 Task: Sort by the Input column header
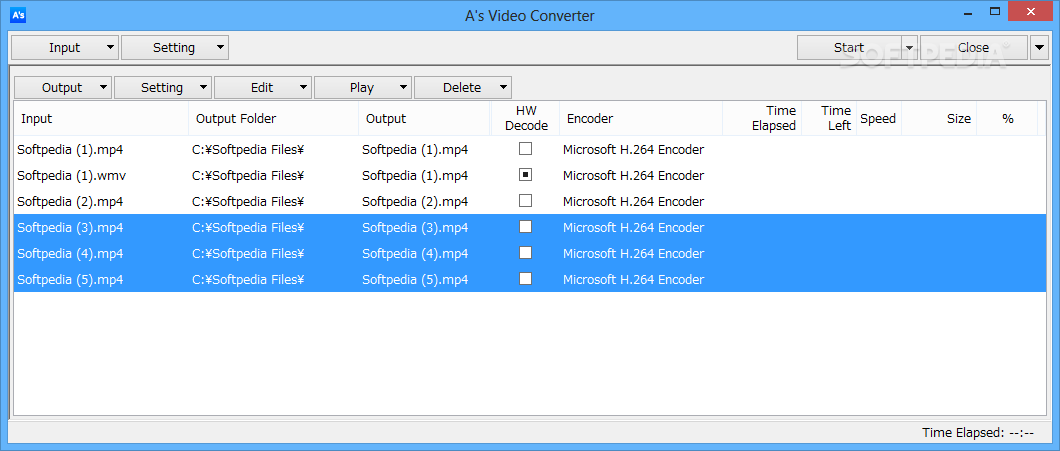101,118
